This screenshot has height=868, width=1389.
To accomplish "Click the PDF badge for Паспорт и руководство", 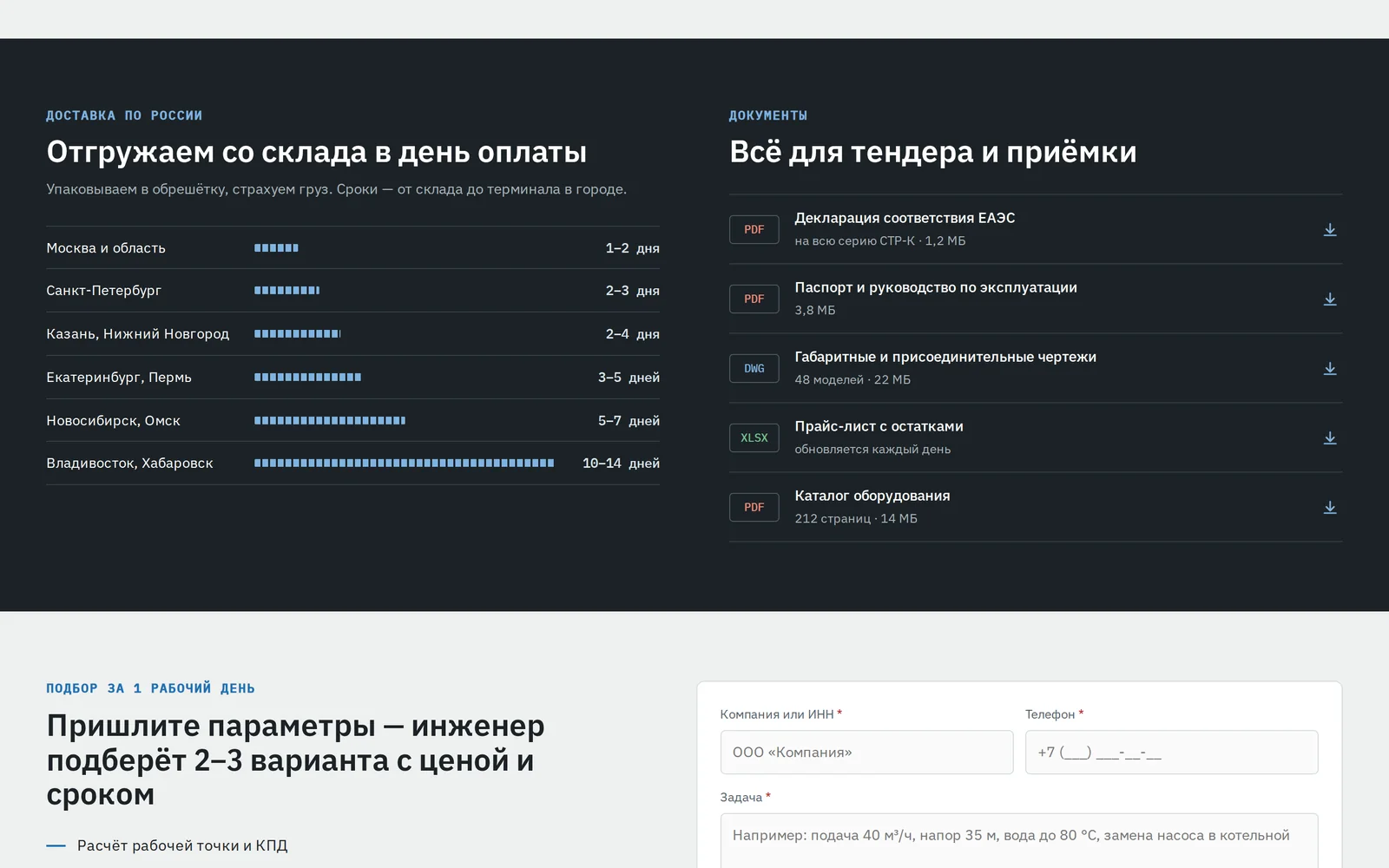I will tap(754, 299).
